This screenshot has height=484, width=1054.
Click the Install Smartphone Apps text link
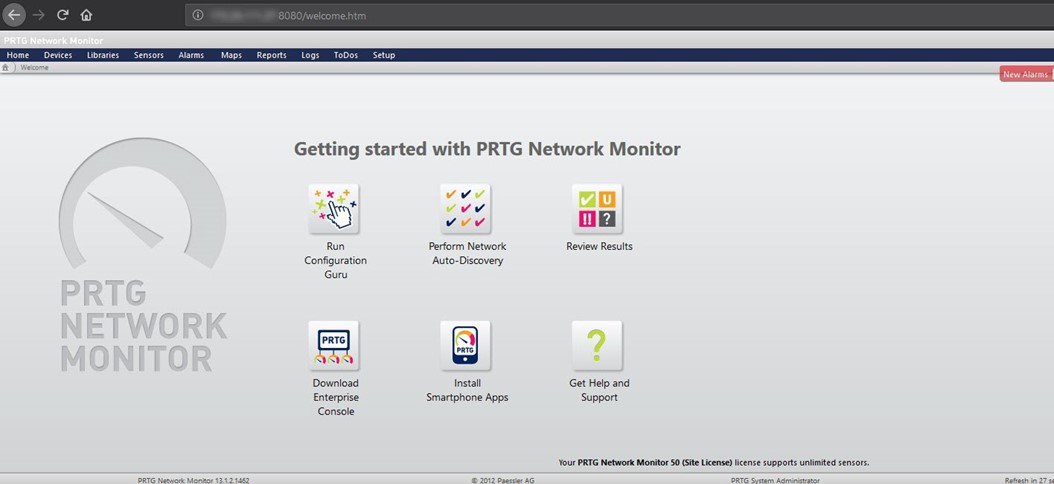click(467, 391)
